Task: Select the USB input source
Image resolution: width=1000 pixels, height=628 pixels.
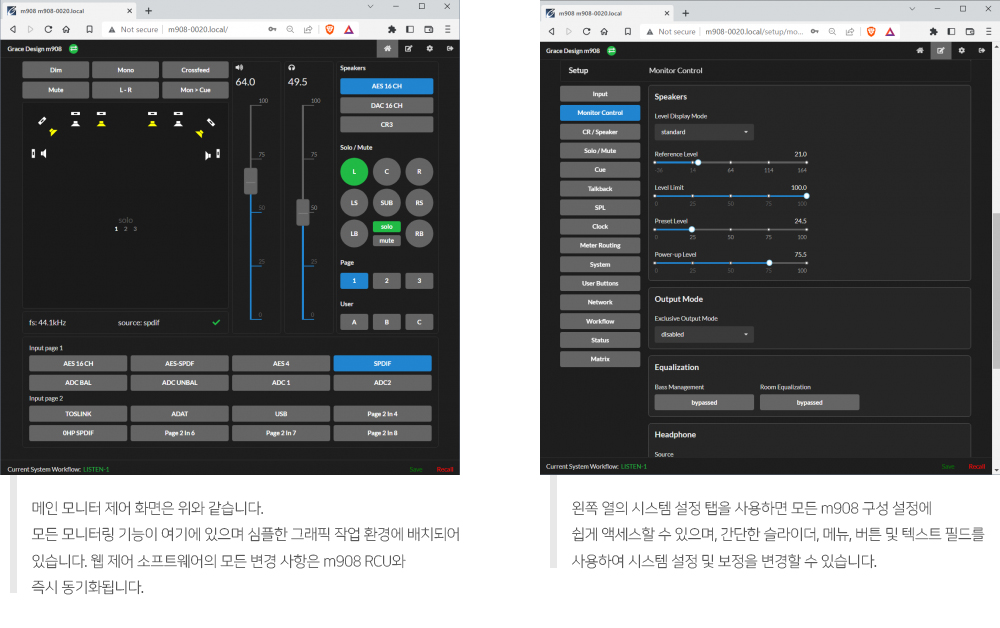Action: 281,414
